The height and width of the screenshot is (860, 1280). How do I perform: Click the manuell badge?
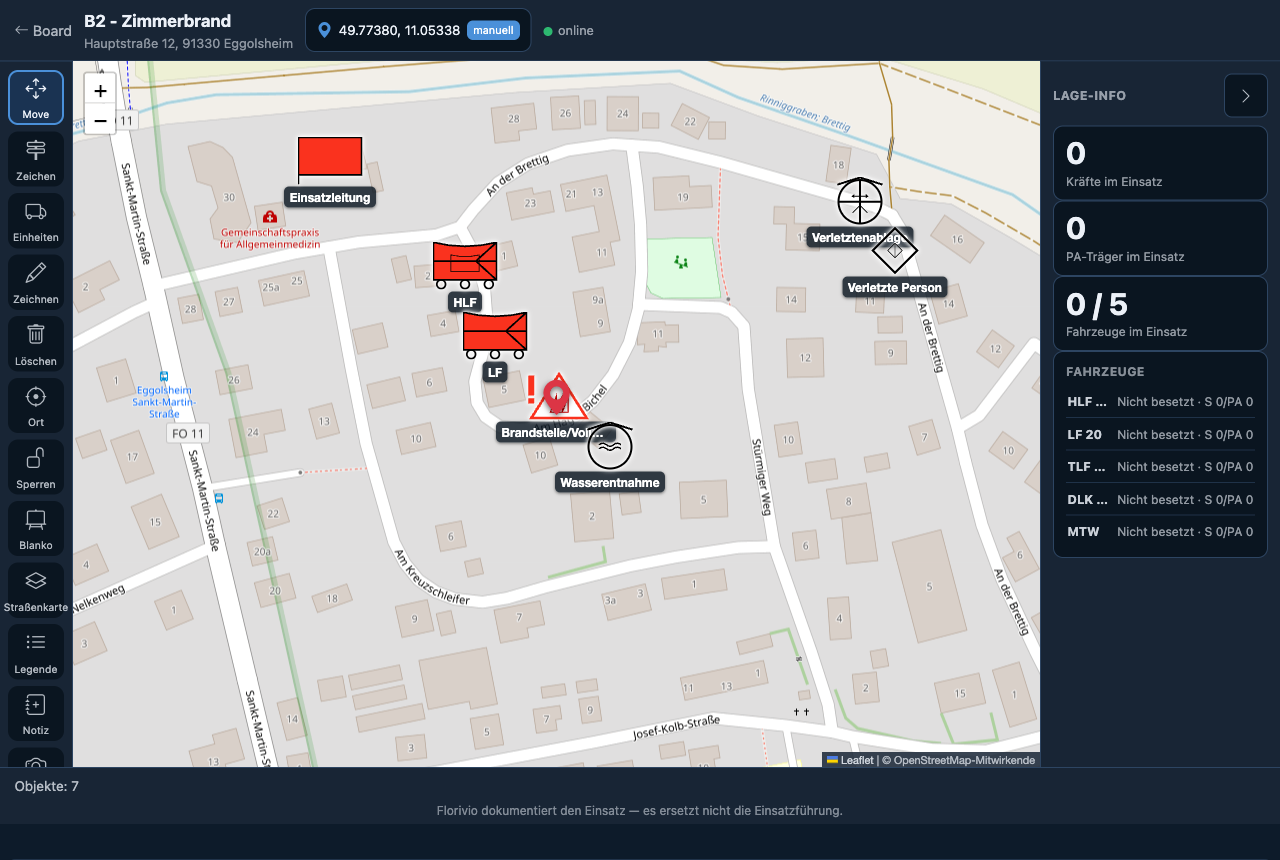(493, 30)
